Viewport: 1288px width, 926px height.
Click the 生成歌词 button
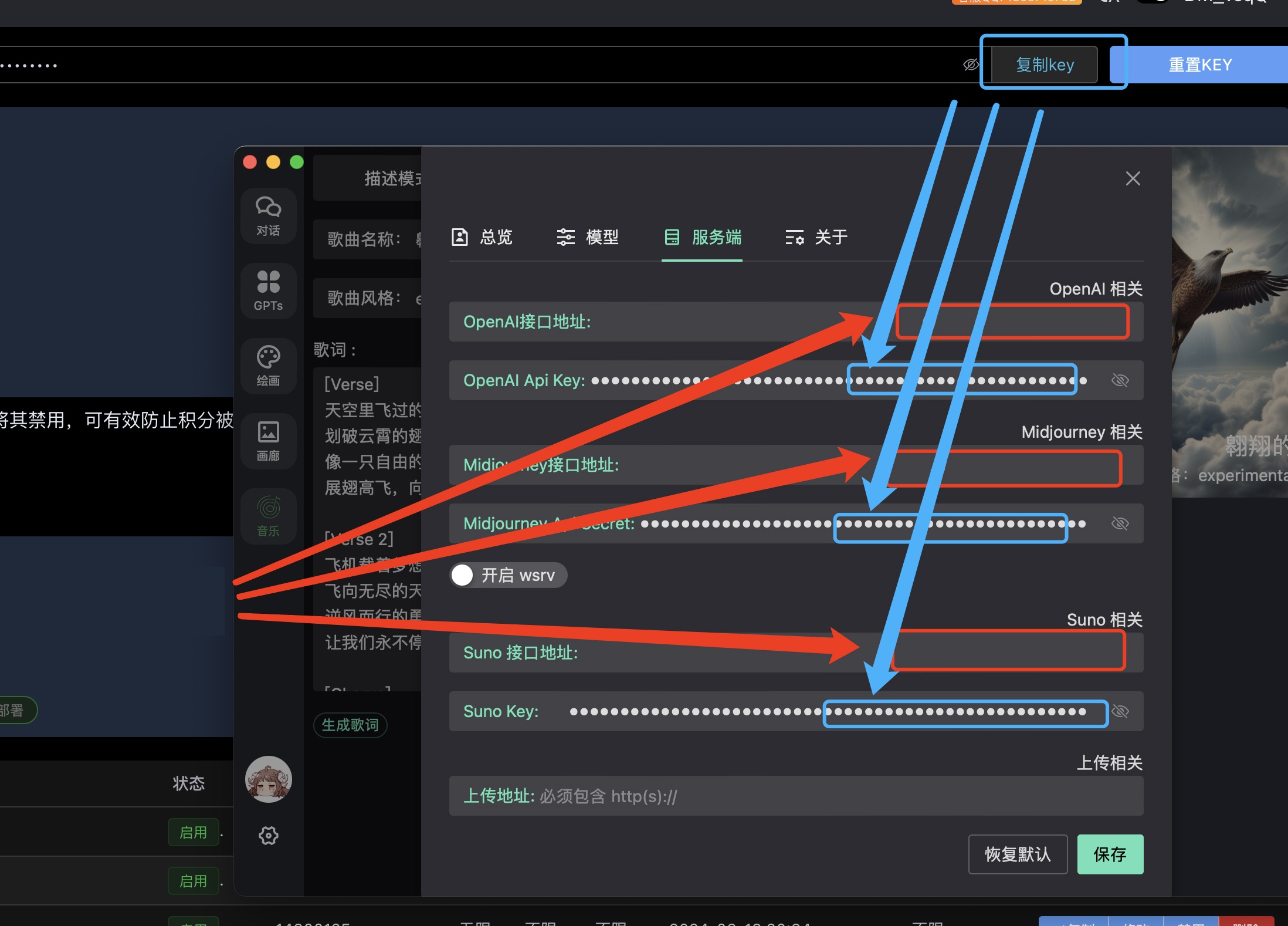[x=350, y=725]
